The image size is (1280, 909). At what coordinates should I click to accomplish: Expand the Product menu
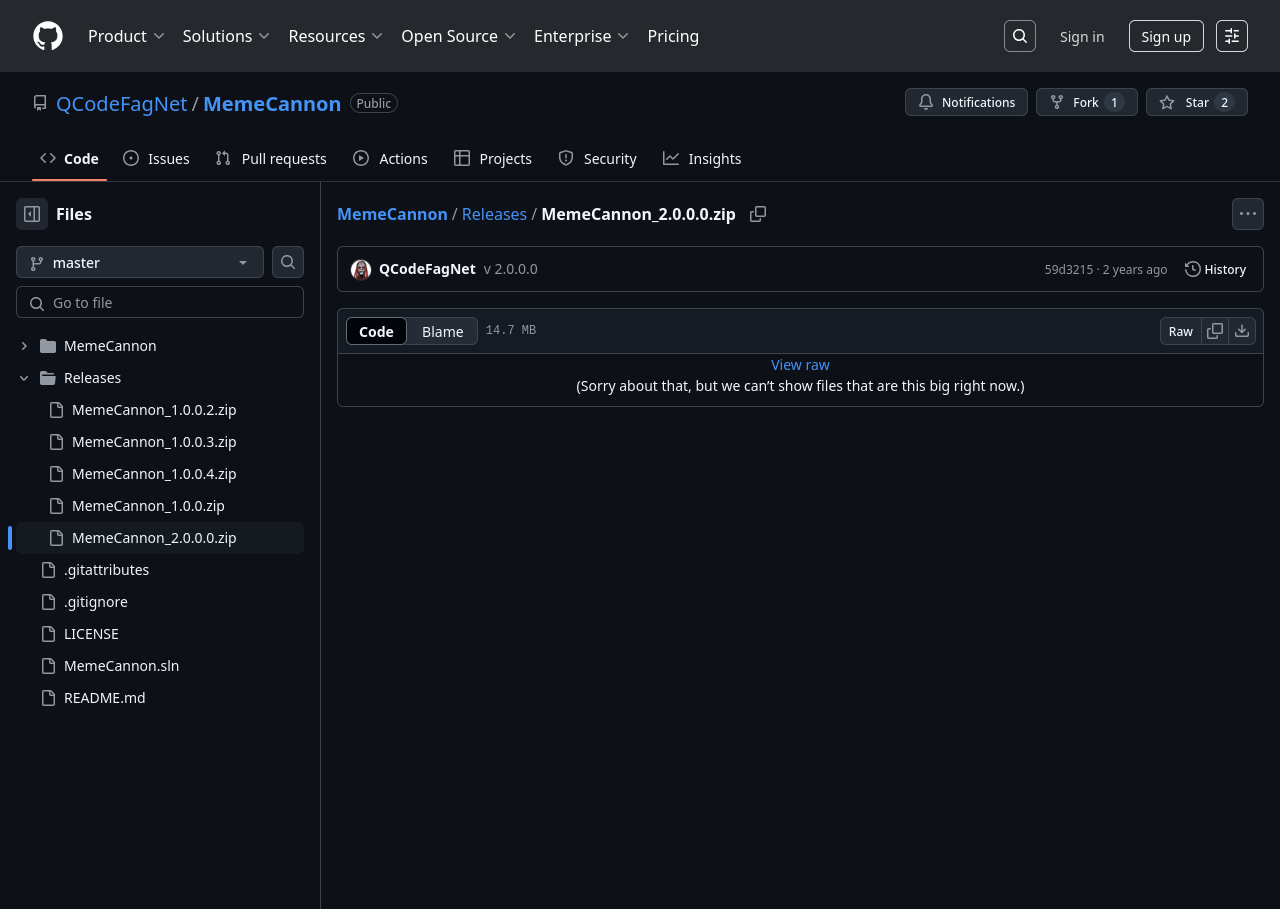126,36
